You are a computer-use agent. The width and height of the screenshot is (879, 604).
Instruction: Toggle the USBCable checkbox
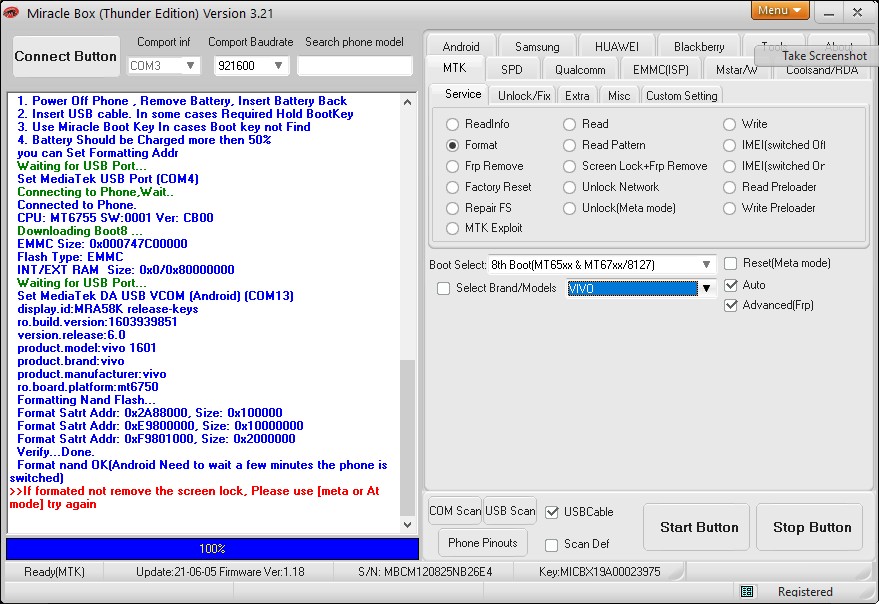click(552, 512)
